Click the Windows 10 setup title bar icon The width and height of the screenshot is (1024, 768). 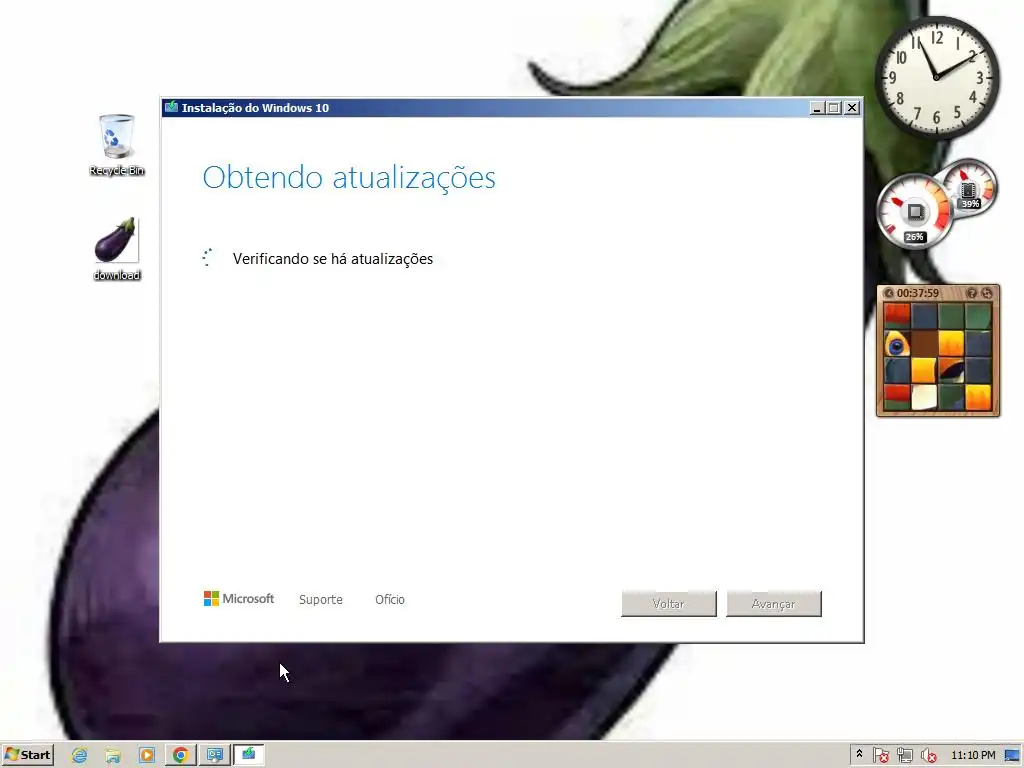171,107
